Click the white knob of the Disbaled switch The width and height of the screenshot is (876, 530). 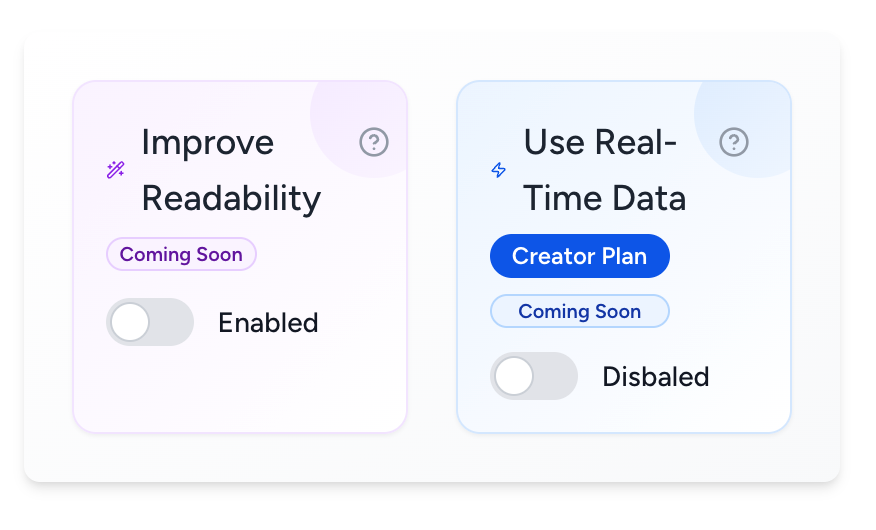(515, 376)
